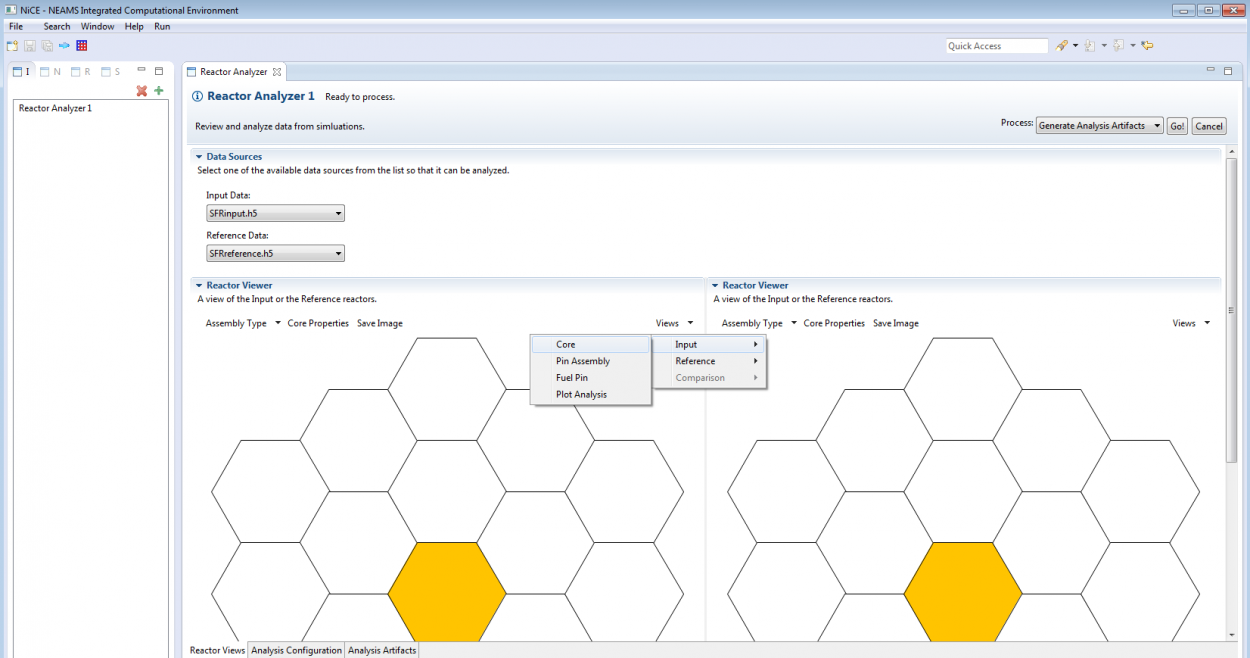Image resolution: width=1250 pixels, height=658 pixels.
Task: Click Save Image in right viewer
Action: tap(896, 323)
